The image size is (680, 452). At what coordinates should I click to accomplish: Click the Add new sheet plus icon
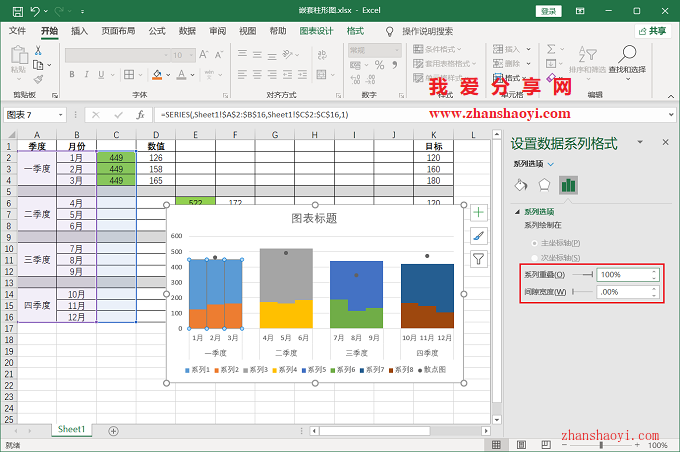[x=114, y=431]
